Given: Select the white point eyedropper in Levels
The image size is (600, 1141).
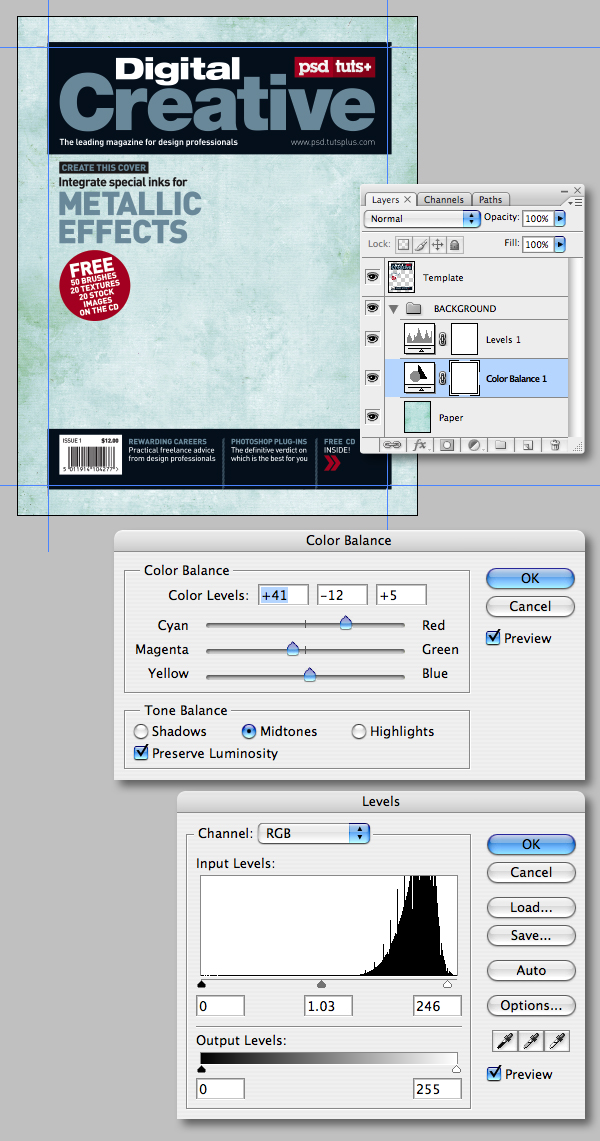Looking at the screenshot, I should [x=559, y=1041].
